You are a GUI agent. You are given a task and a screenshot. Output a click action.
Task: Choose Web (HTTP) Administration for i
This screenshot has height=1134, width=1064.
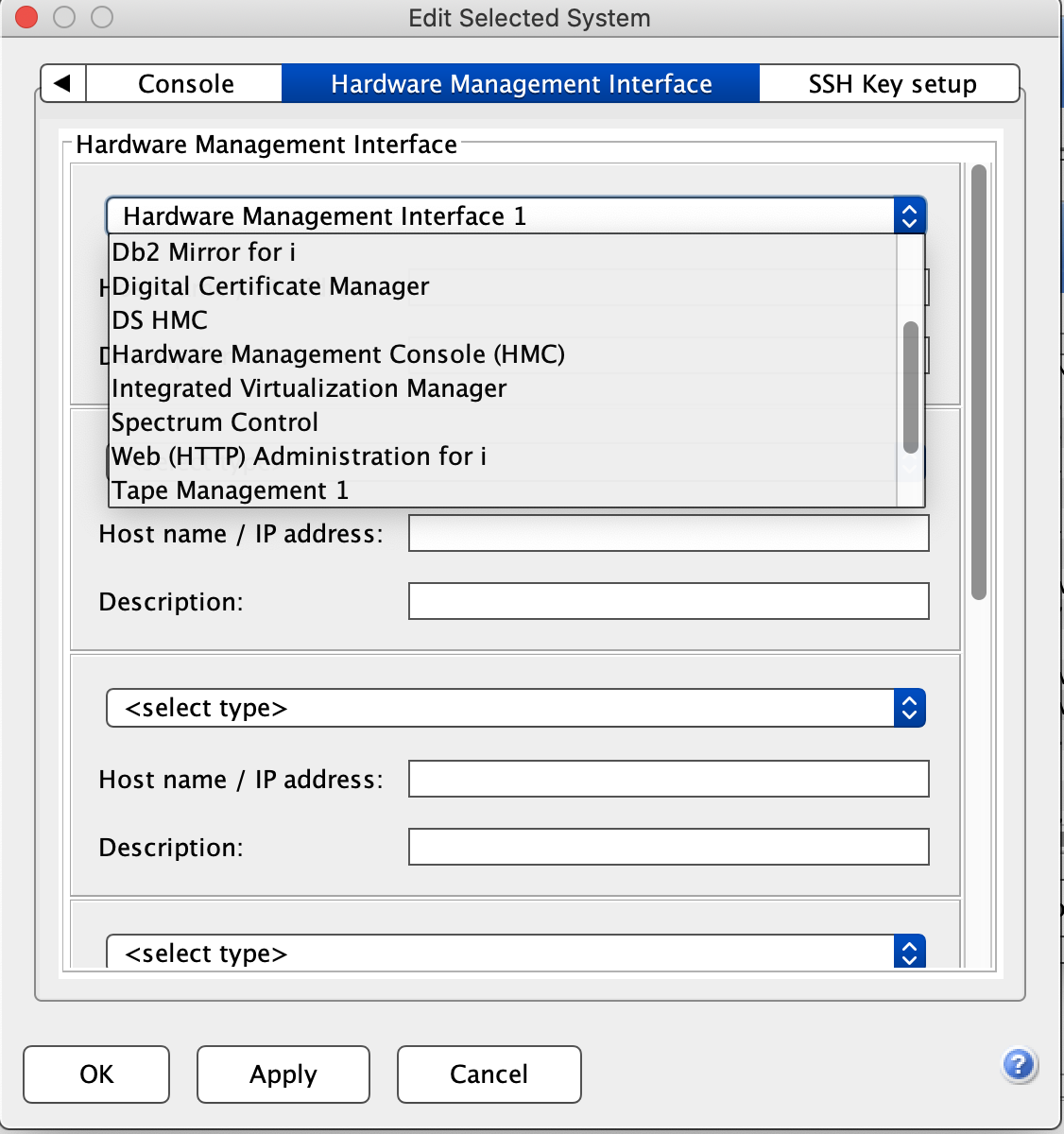[x=299, y=456]
